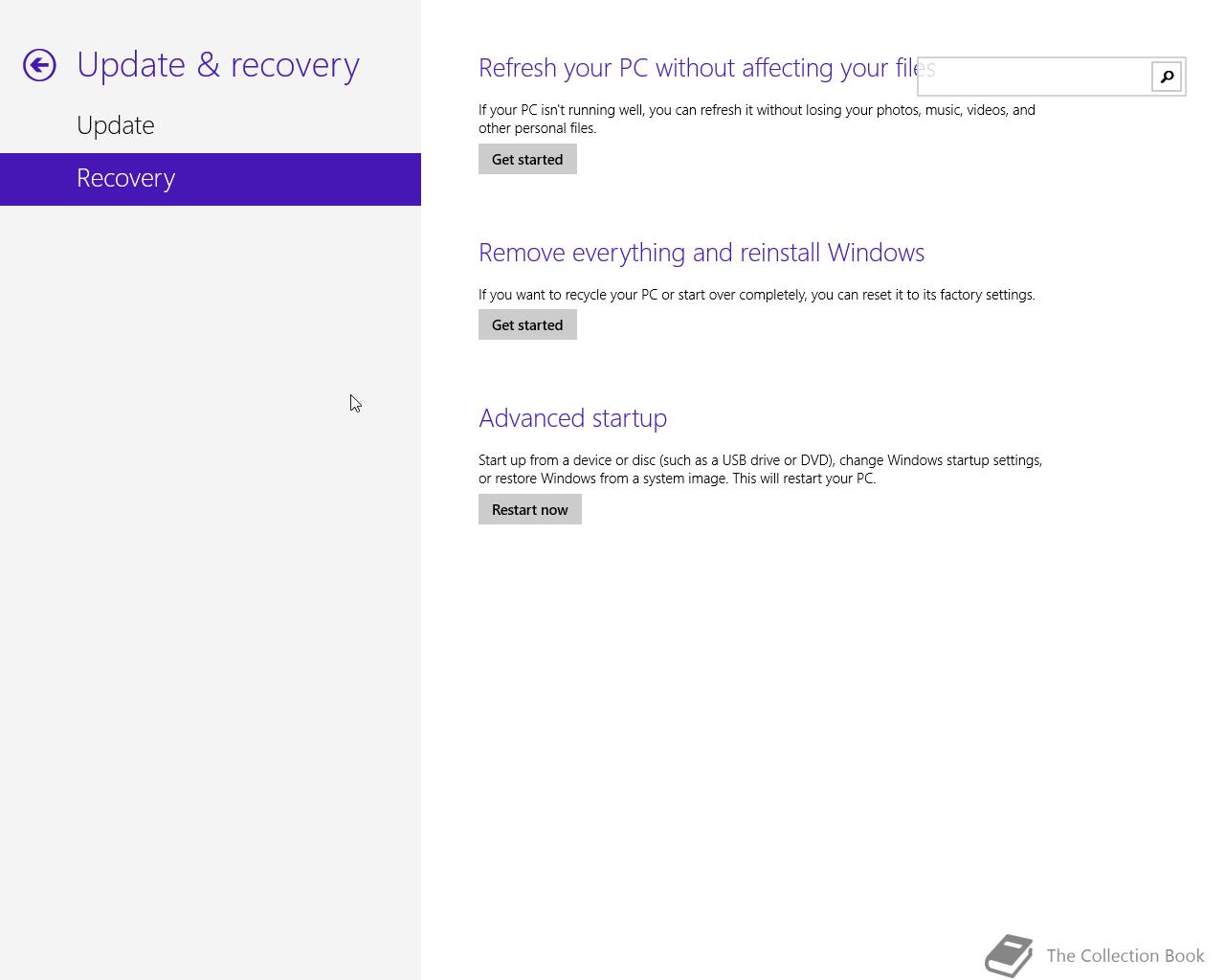Click the Remove everything and reinstall Windows heading

coord(702,253)
